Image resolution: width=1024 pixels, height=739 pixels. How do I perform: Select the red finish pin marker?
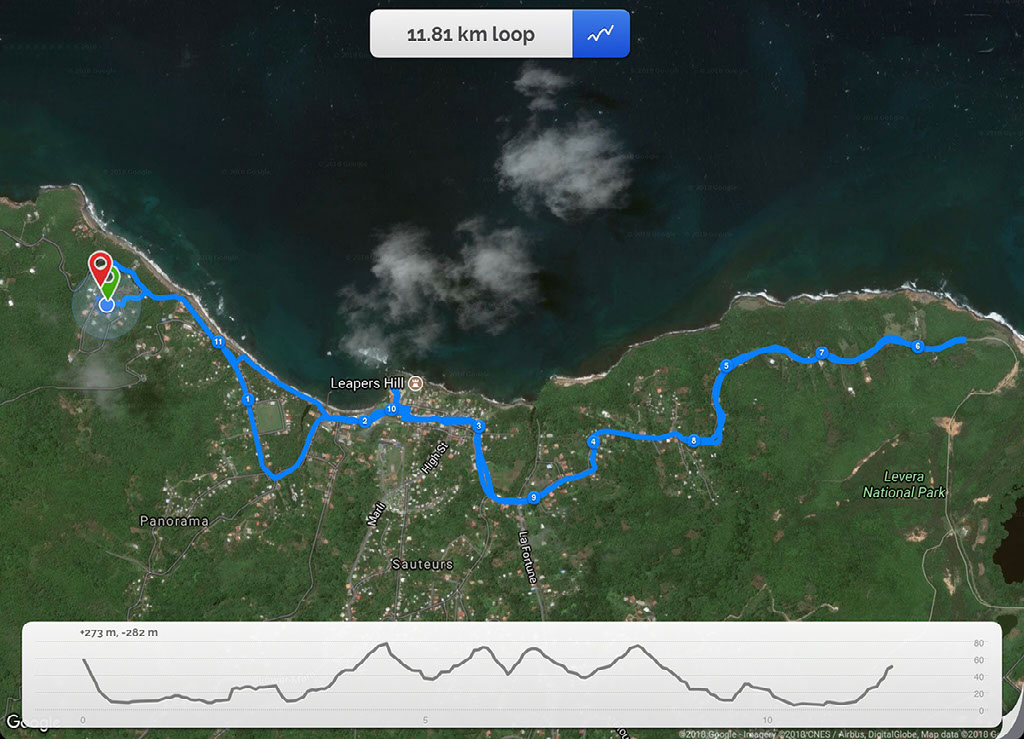(101, 268)
